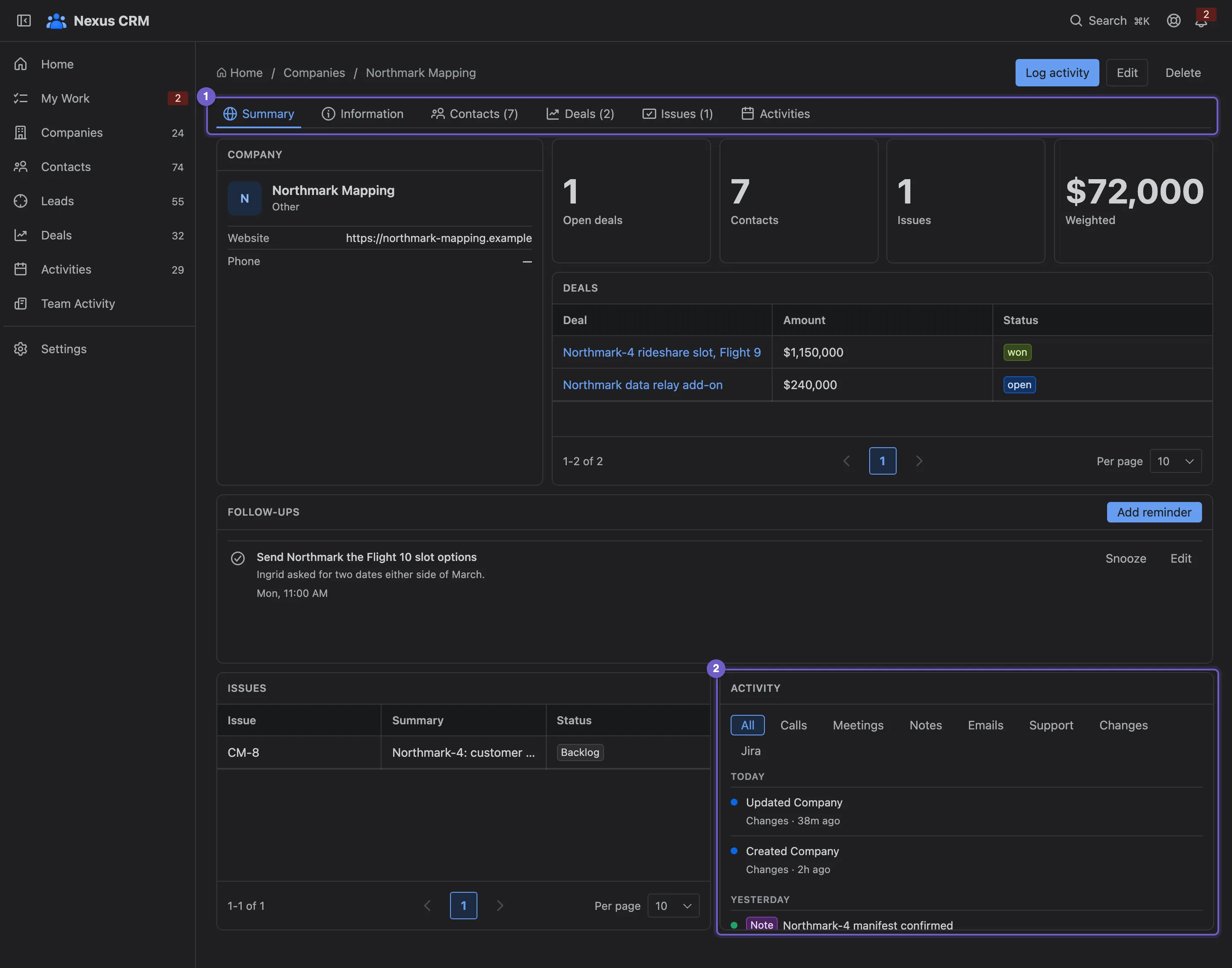Select the Summary tab
The height and width of the screenshot is (968, 1232).
click(258, 114)
